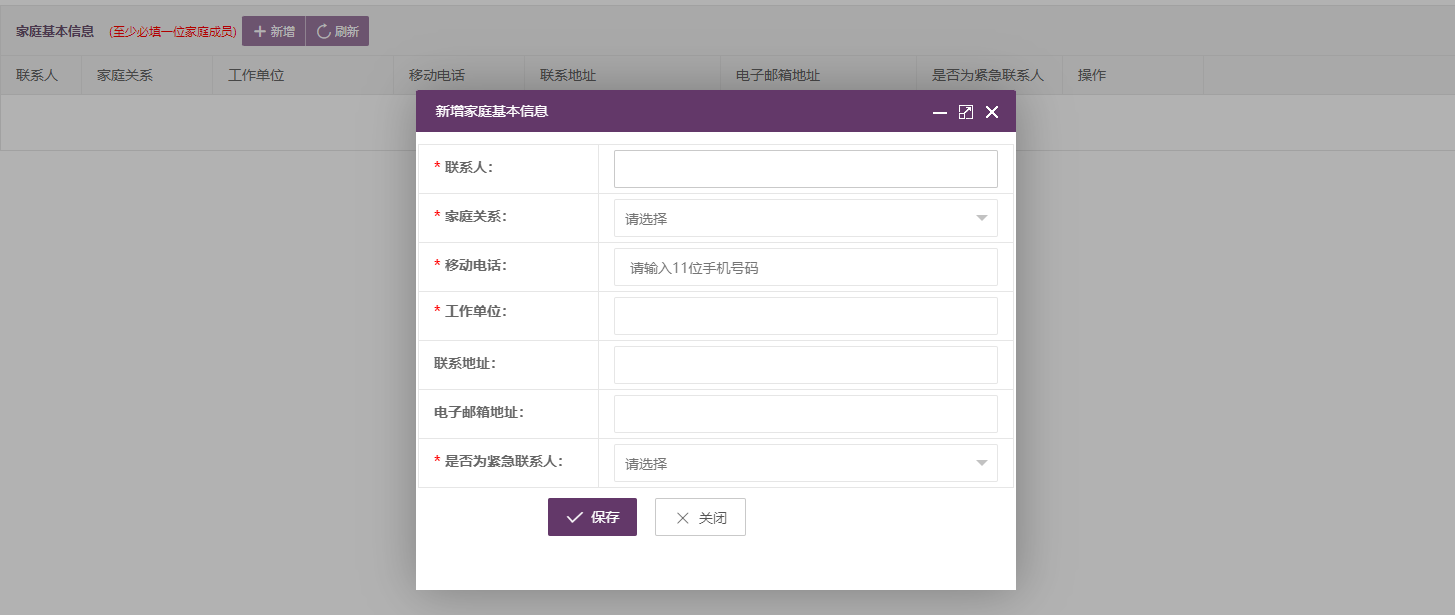The image size is (1455, 615).
Task: Click the 工作单位 column header
Action: 256,75
